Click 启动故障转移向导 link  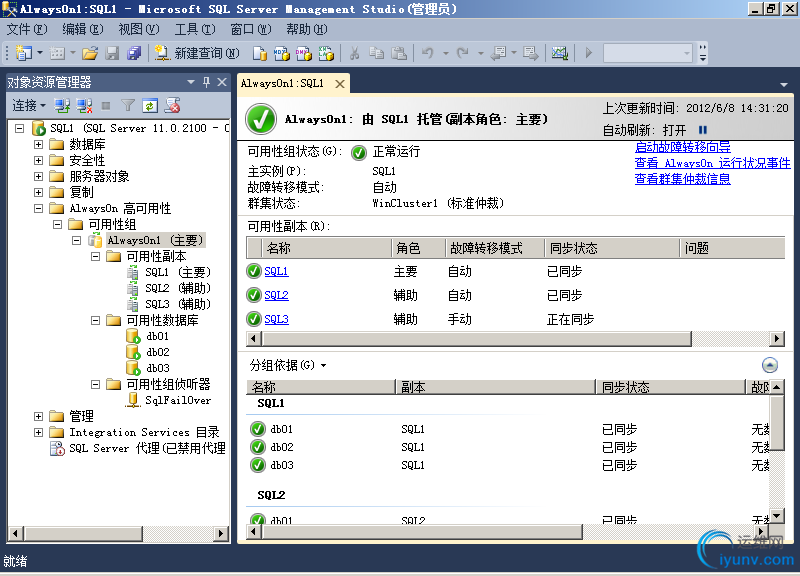click(683, 147)
